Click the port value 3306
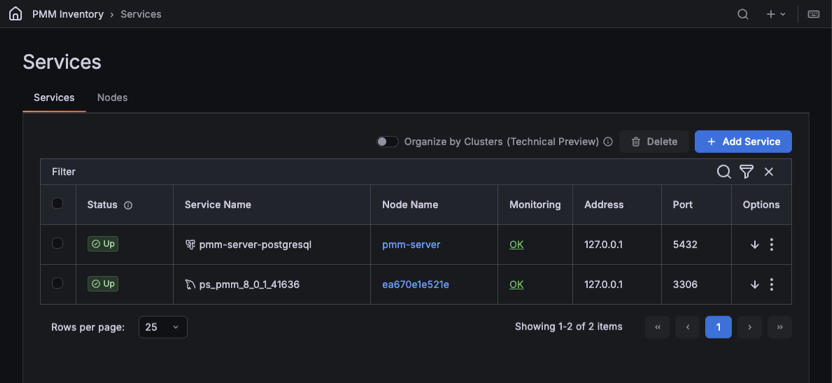 pyautogui.click(x=685, y=284)
